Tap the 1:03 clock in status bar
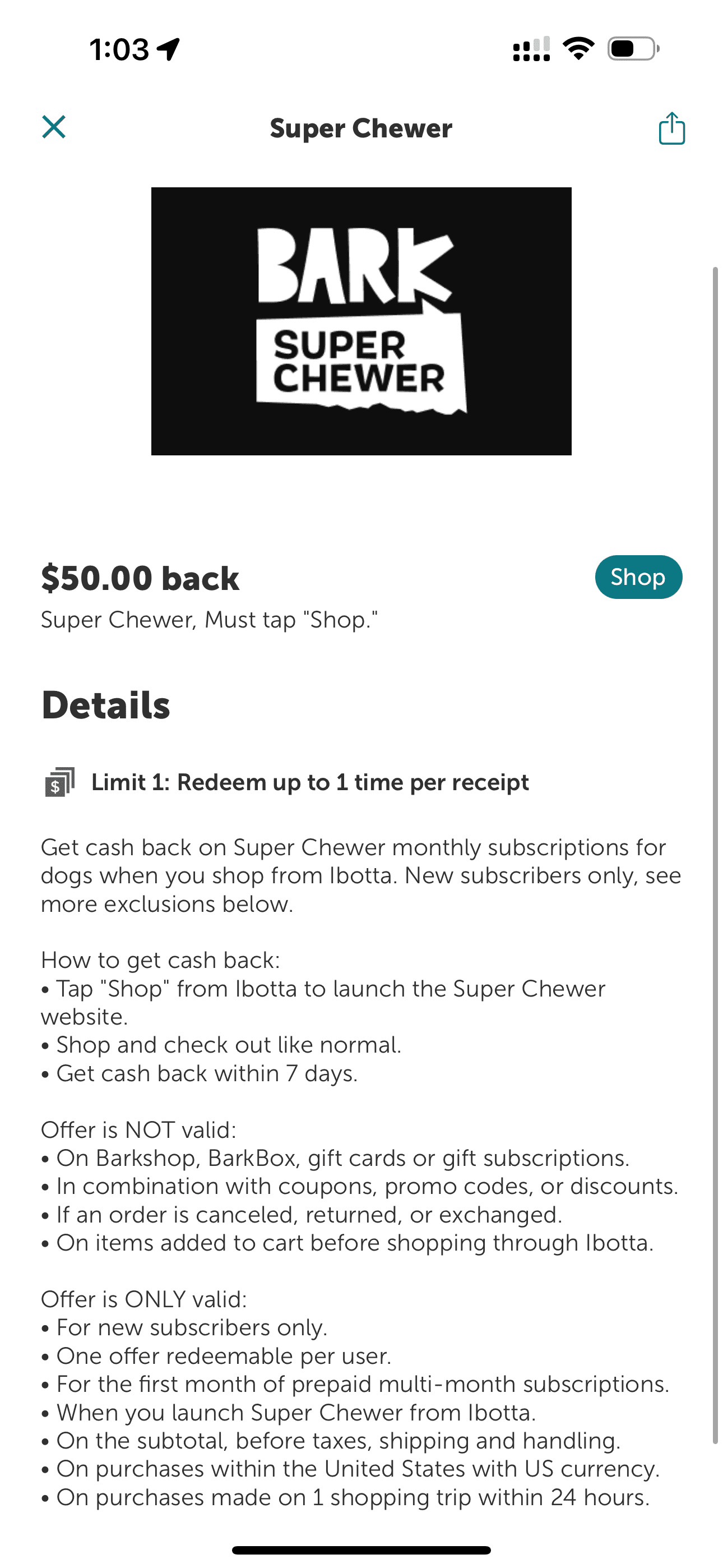Image resolution: width=723 pixels, height=1568 pixels. tap(119, 49)
